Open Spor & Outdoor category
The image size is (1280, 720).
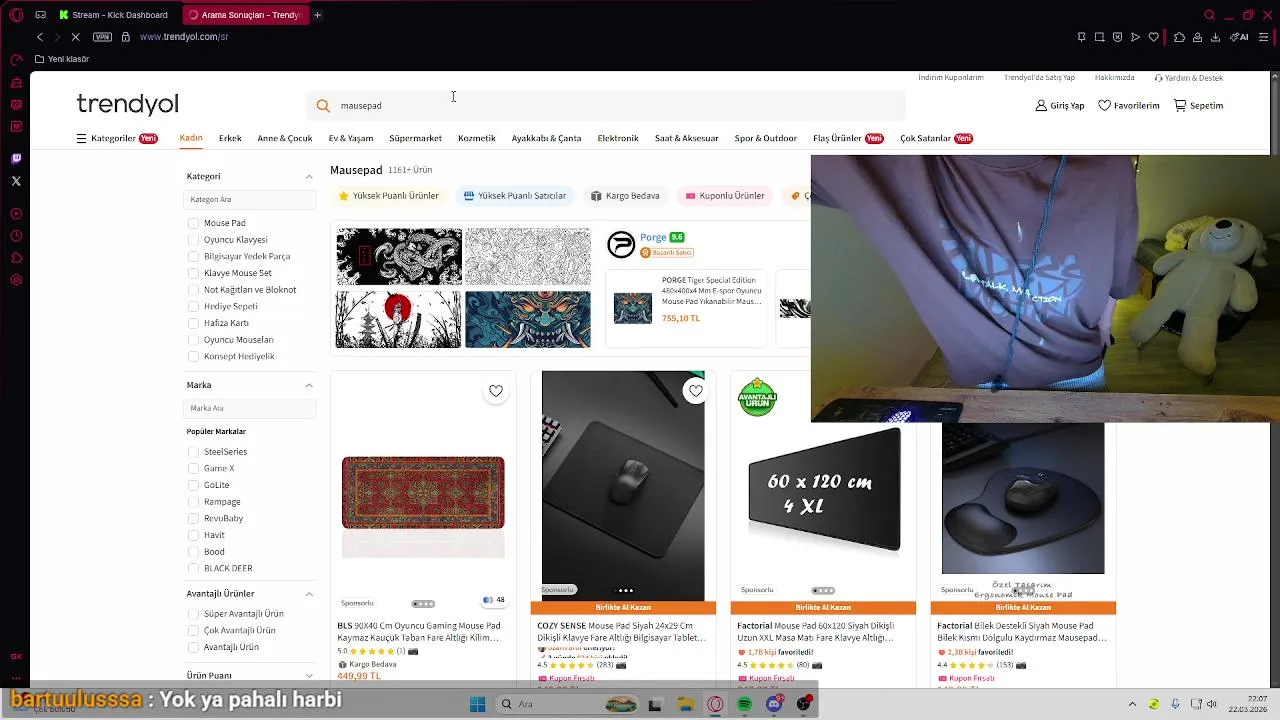(x=766, y=138)
